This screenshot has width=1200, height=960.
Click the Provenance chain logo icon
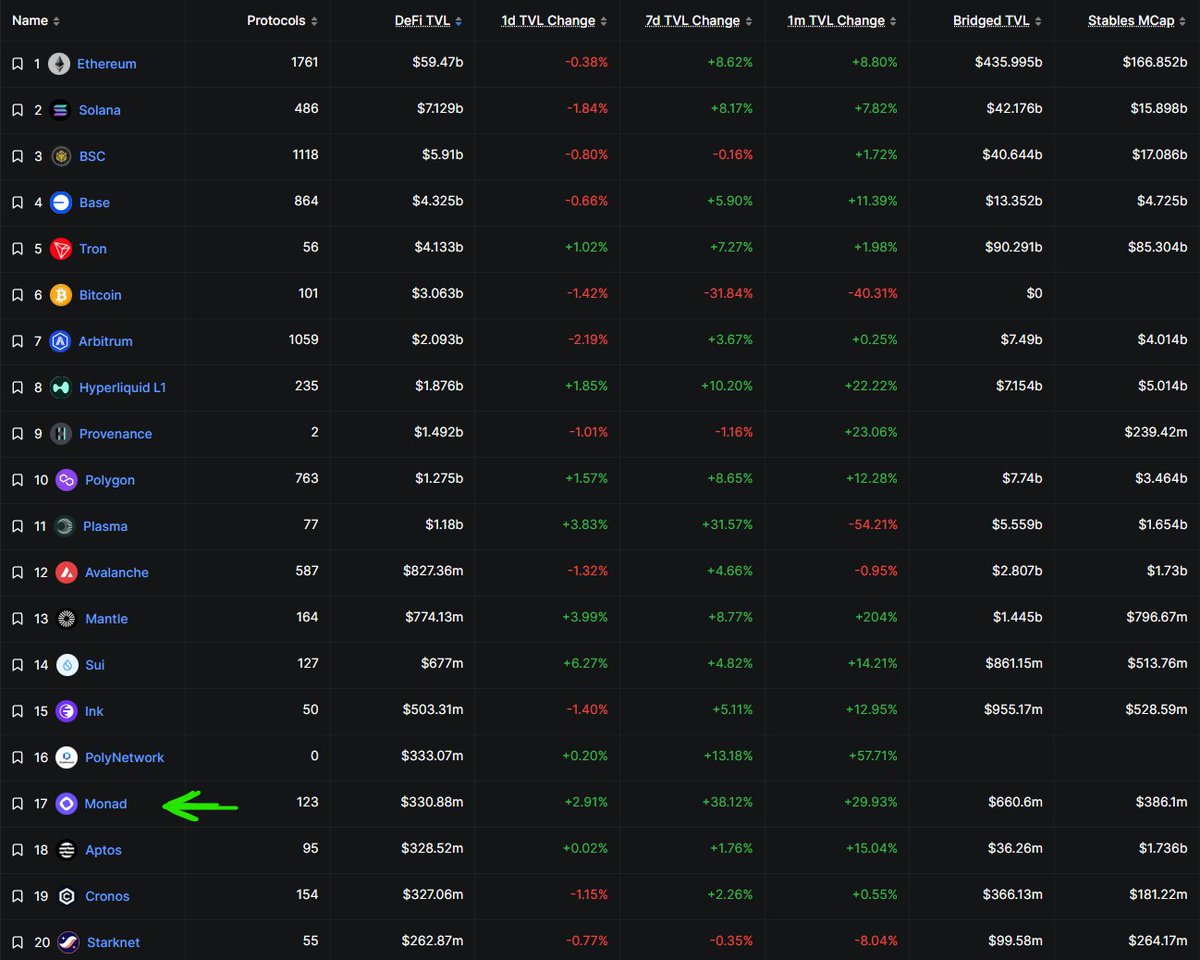coord(61,434)
